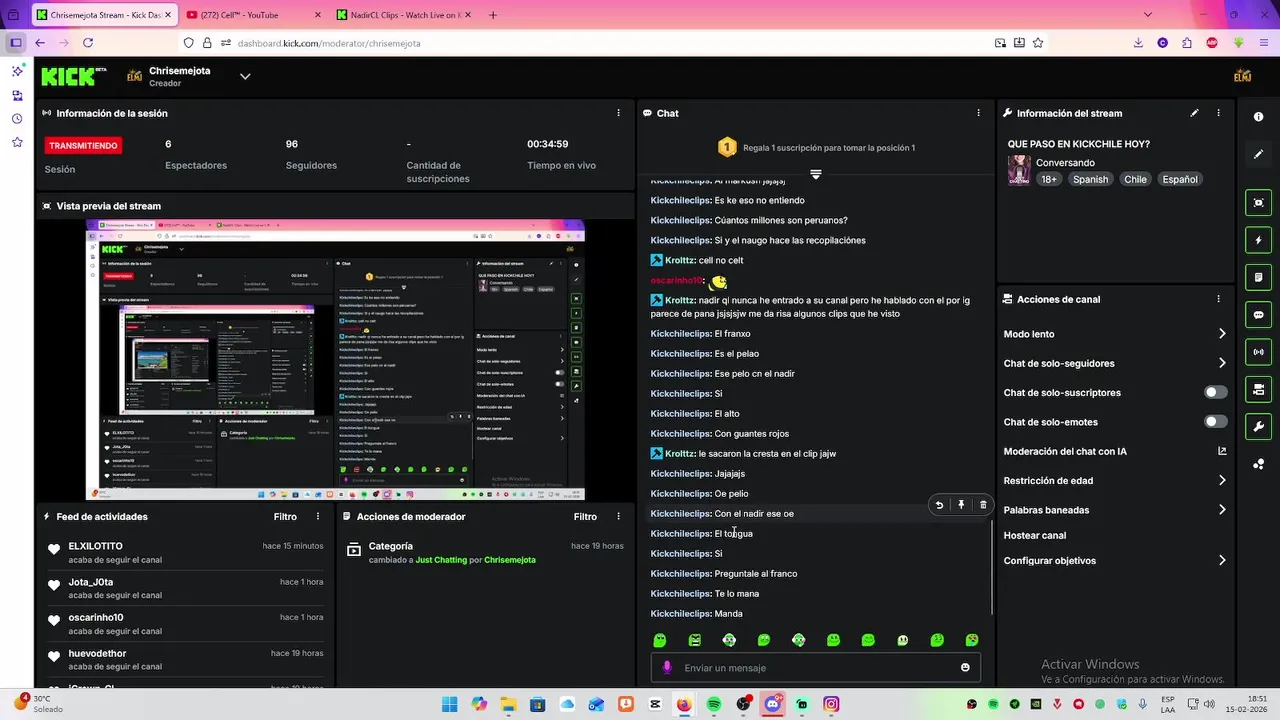The image size is (1280, 720).
Task: Click the purple microphone icon in chat box
Action: point(667,667)
